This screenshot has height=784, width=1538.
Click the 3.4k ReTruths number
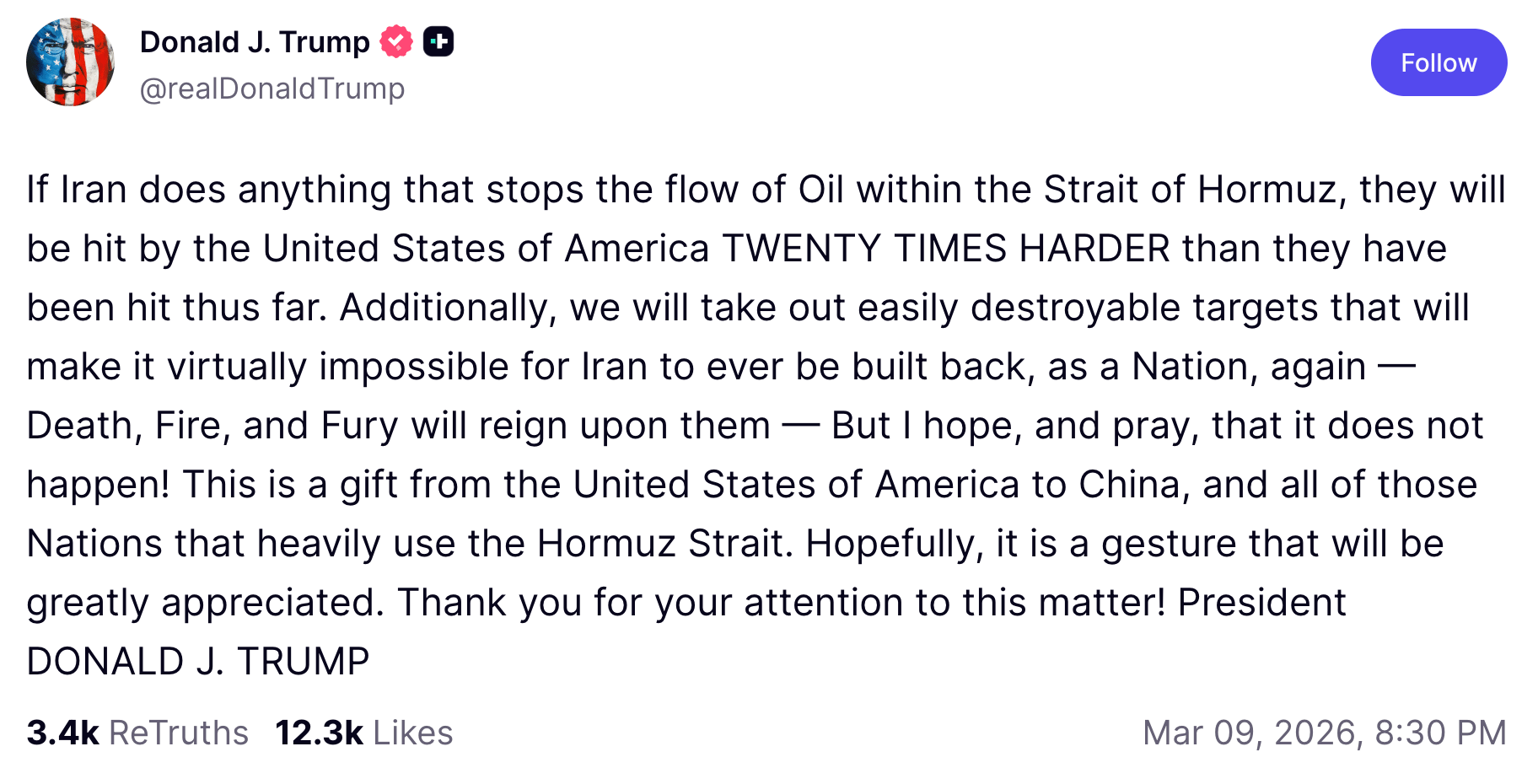(63, 733)
